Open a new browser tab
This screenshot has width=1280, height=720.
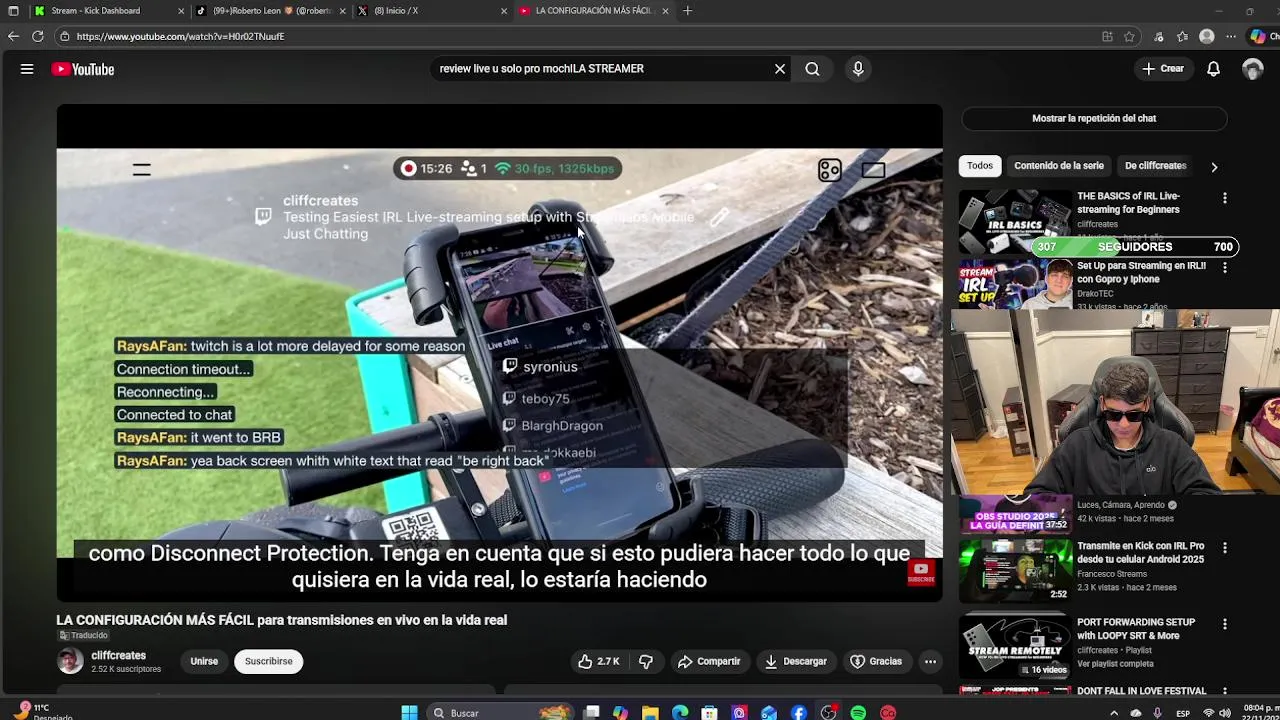(x=687, y=11)
